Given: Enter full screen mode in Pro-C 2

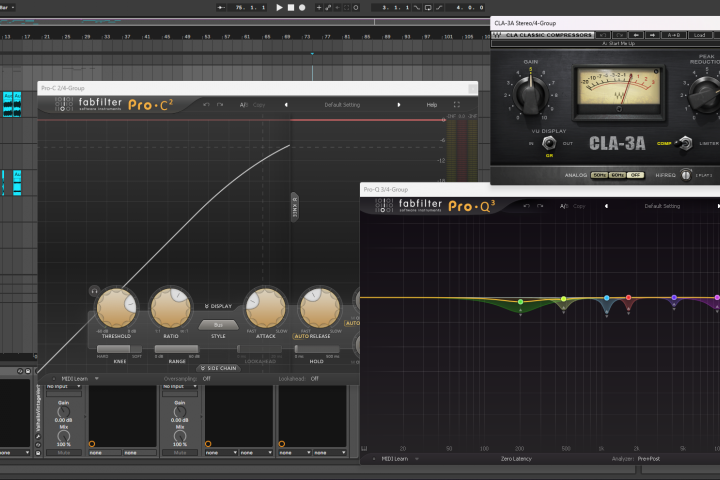Looking at the screenshot, I should pyautogui.click(x=456, y=105).
